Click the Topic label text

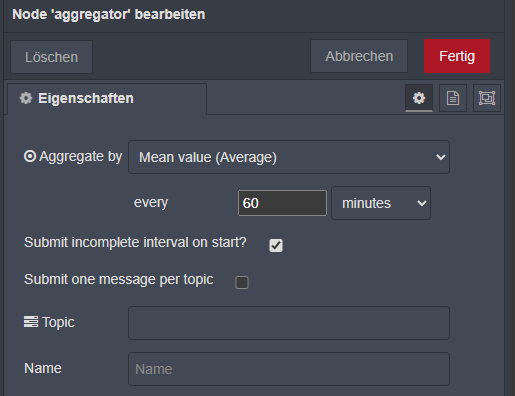(58, 322)
